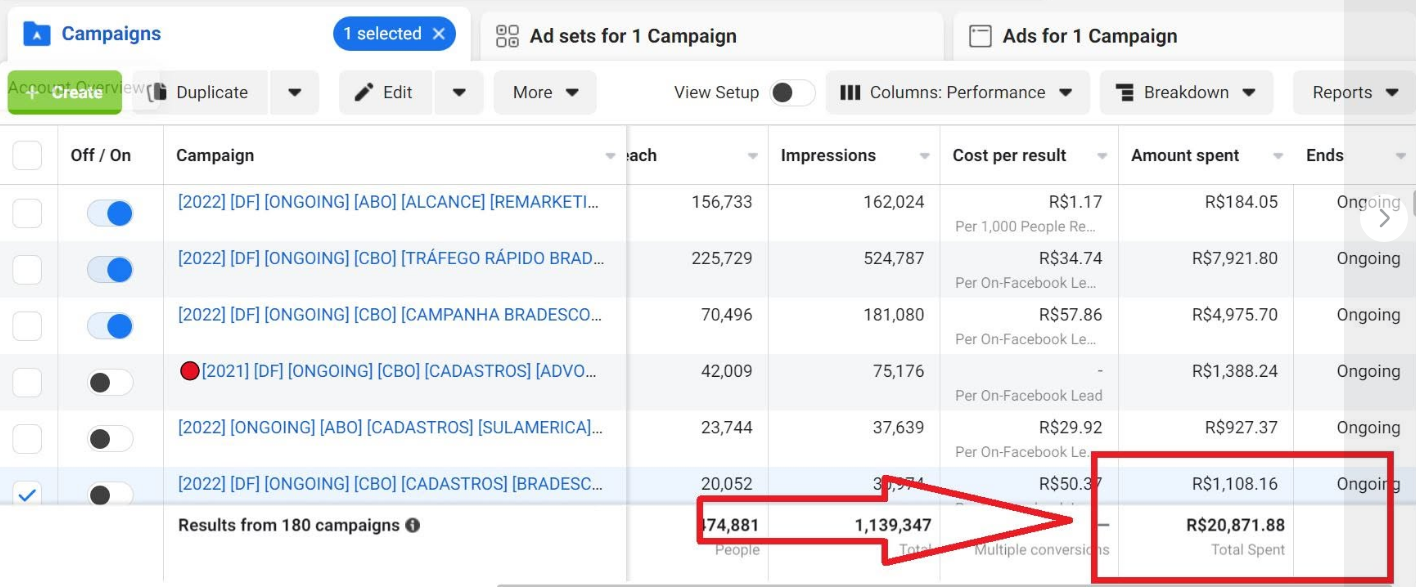
Task: Turn off the TRÁFEGO RÁPIDO campaign toggle
Action: 110,269
